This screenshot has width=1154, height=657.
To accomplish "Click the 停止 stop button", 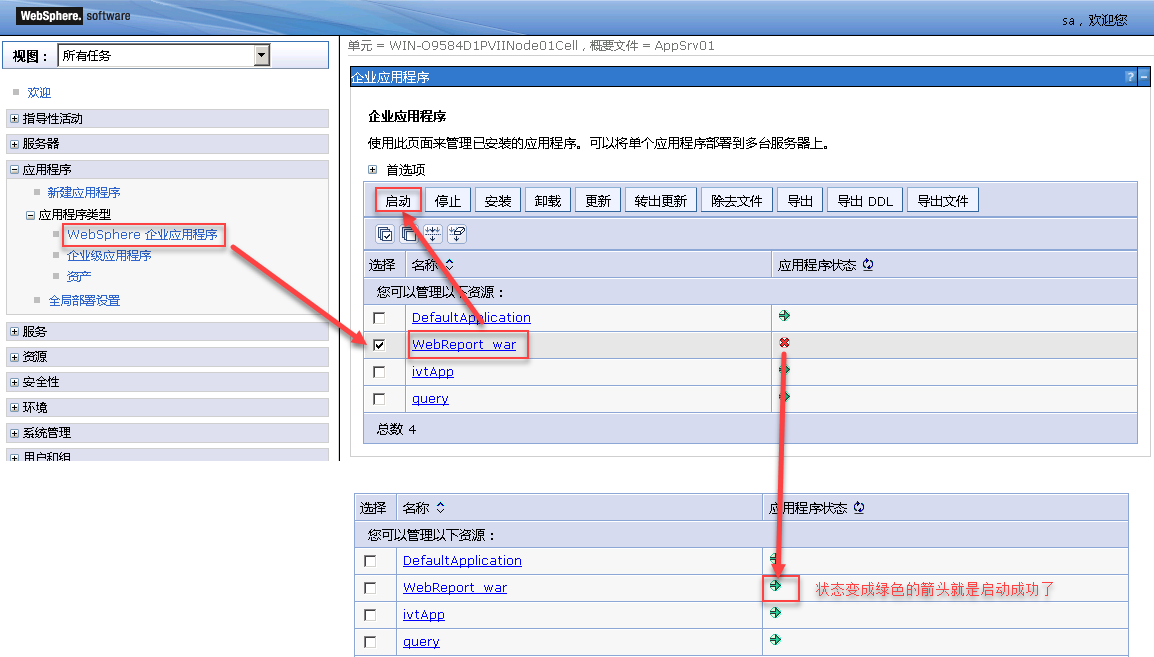I will pos(447,200).
